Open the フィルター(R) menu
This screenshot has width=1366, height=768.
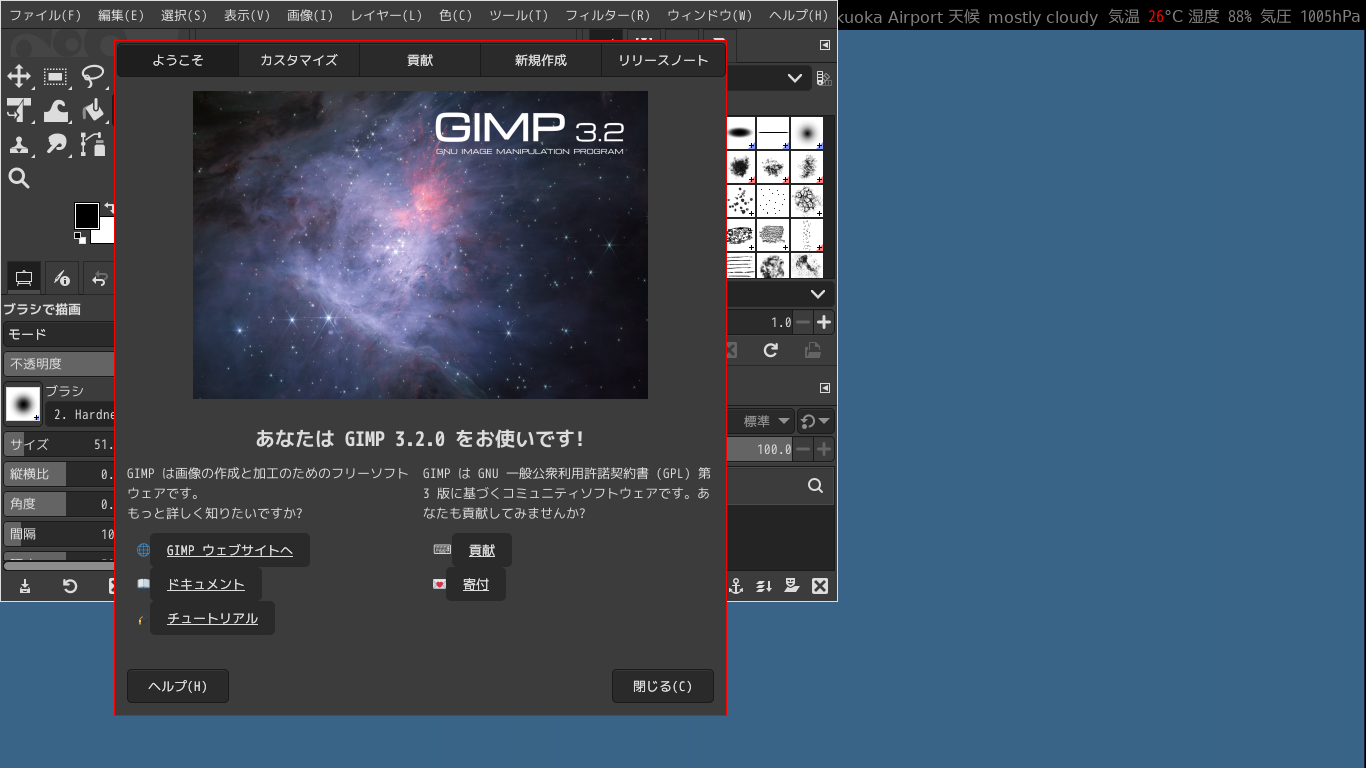[x=608, y=16]
